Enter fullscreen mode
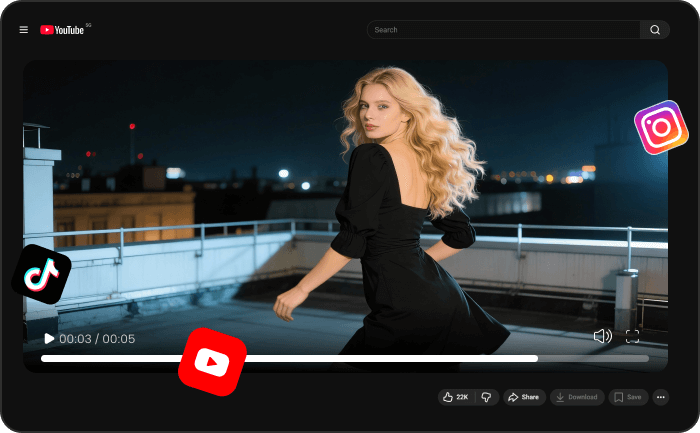Screen dimensions: 700x433 (633, 337)
